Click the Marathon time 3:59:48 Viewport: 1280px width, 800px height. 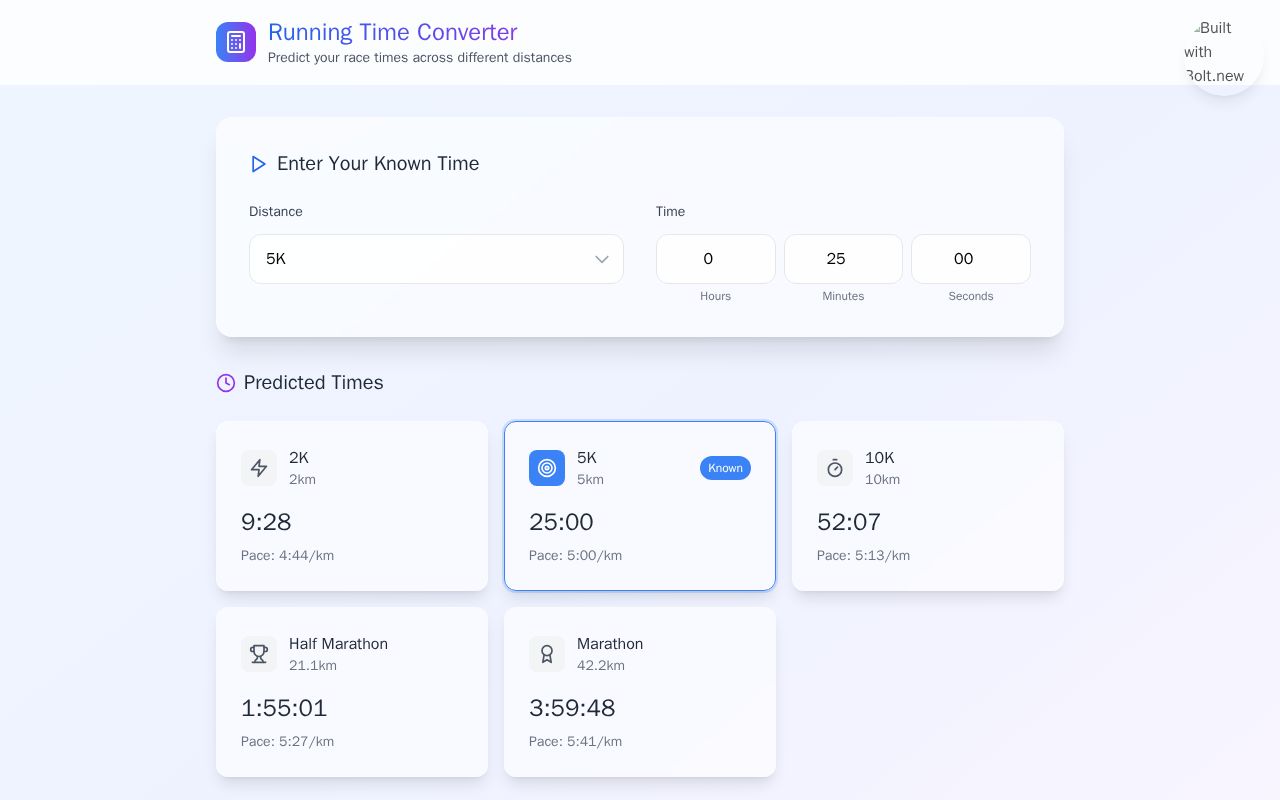tap(572, 708)
